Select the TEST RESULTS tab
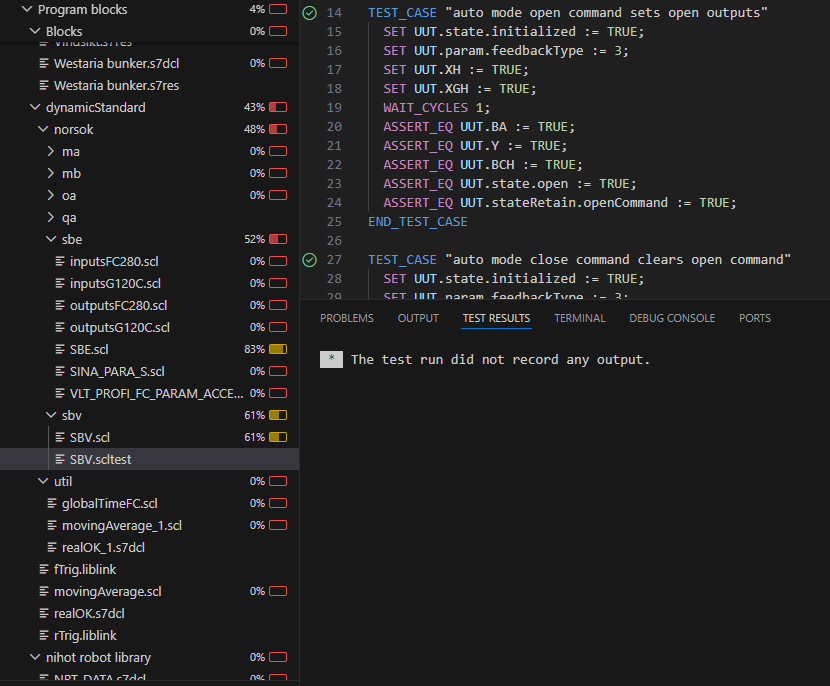 click(x=497, y=318)
